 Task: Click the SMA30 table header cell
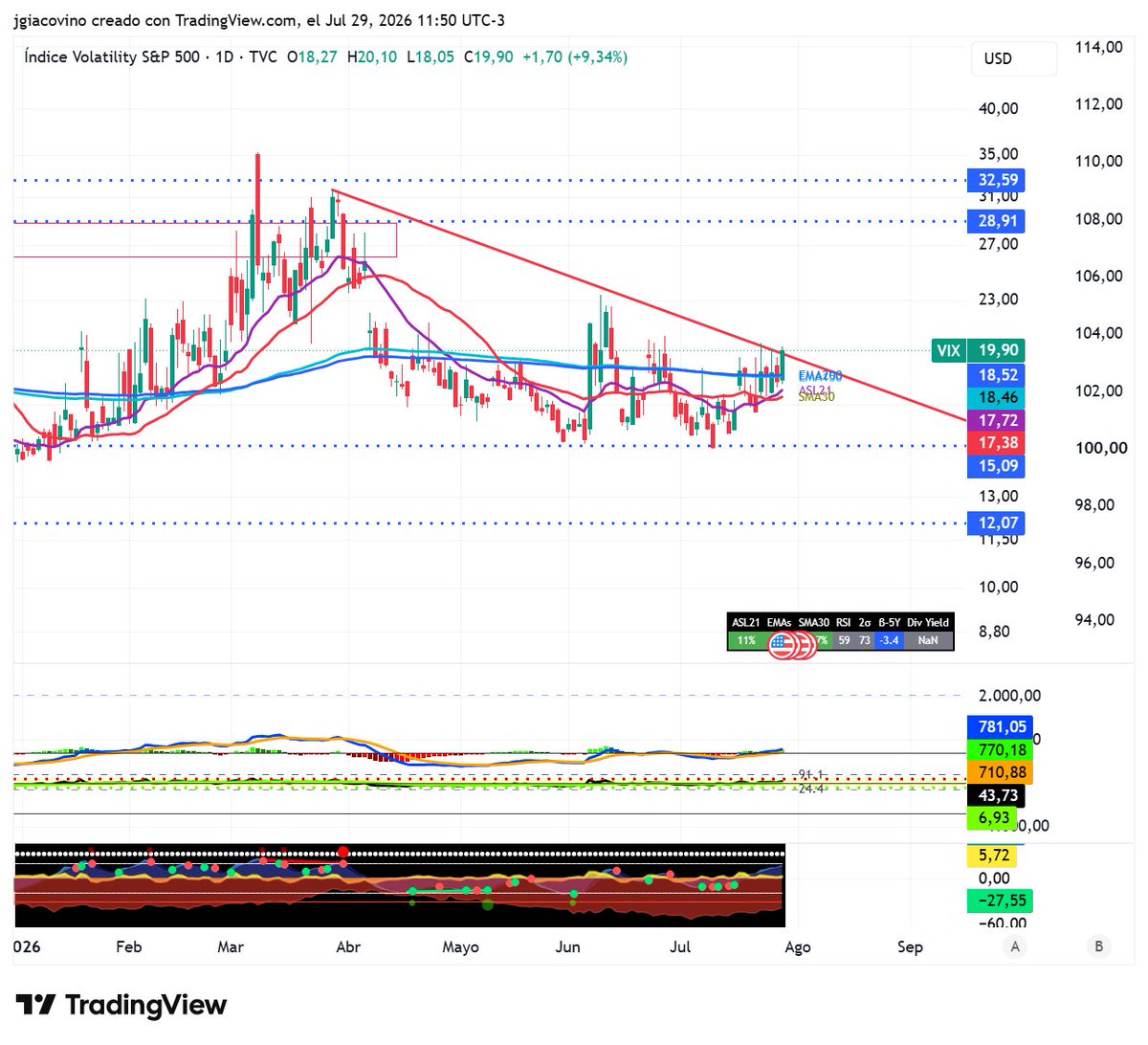pyautogui.click(x=814, y=622)
